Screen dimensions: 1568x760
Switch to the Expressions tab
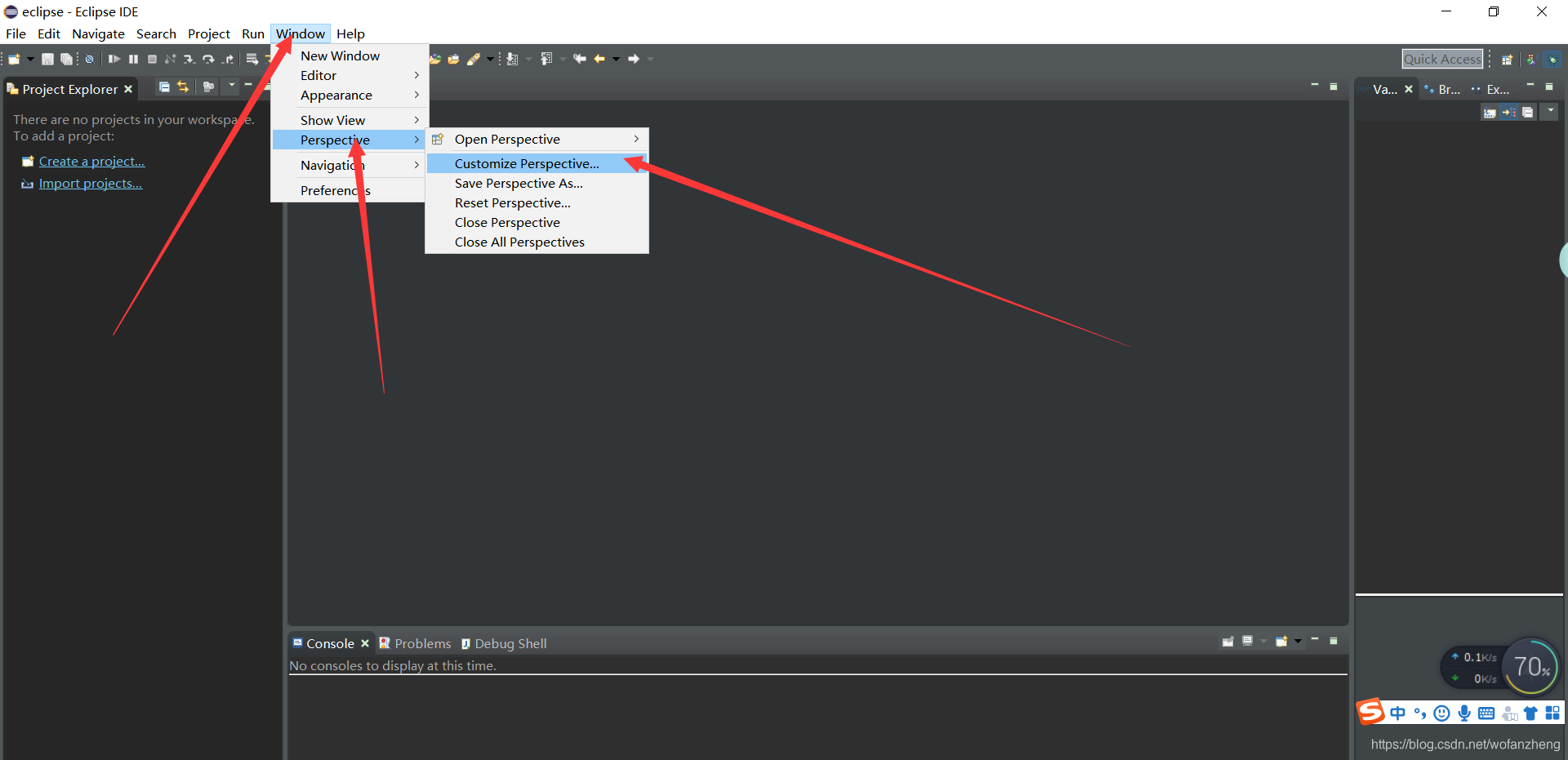1490,89
